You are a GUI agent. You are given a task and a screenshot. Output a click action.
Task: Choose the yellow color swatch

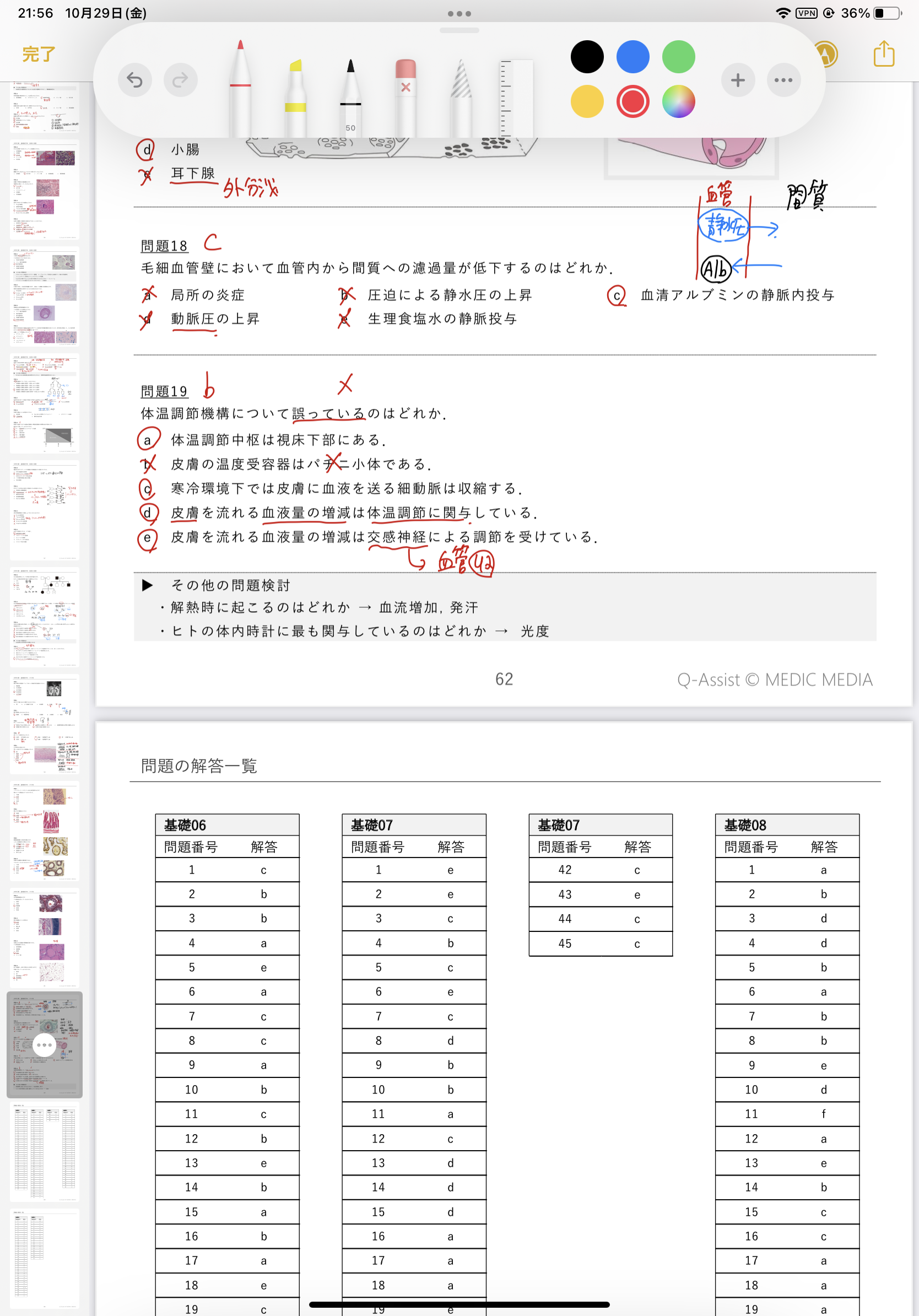587,101
